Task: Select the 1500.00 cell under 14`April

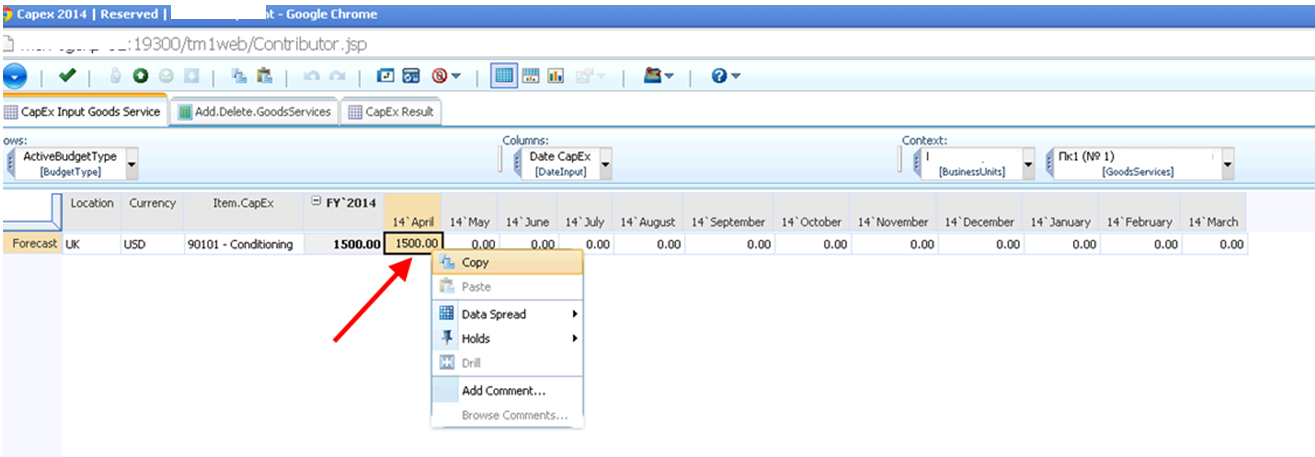Action: 414,244
